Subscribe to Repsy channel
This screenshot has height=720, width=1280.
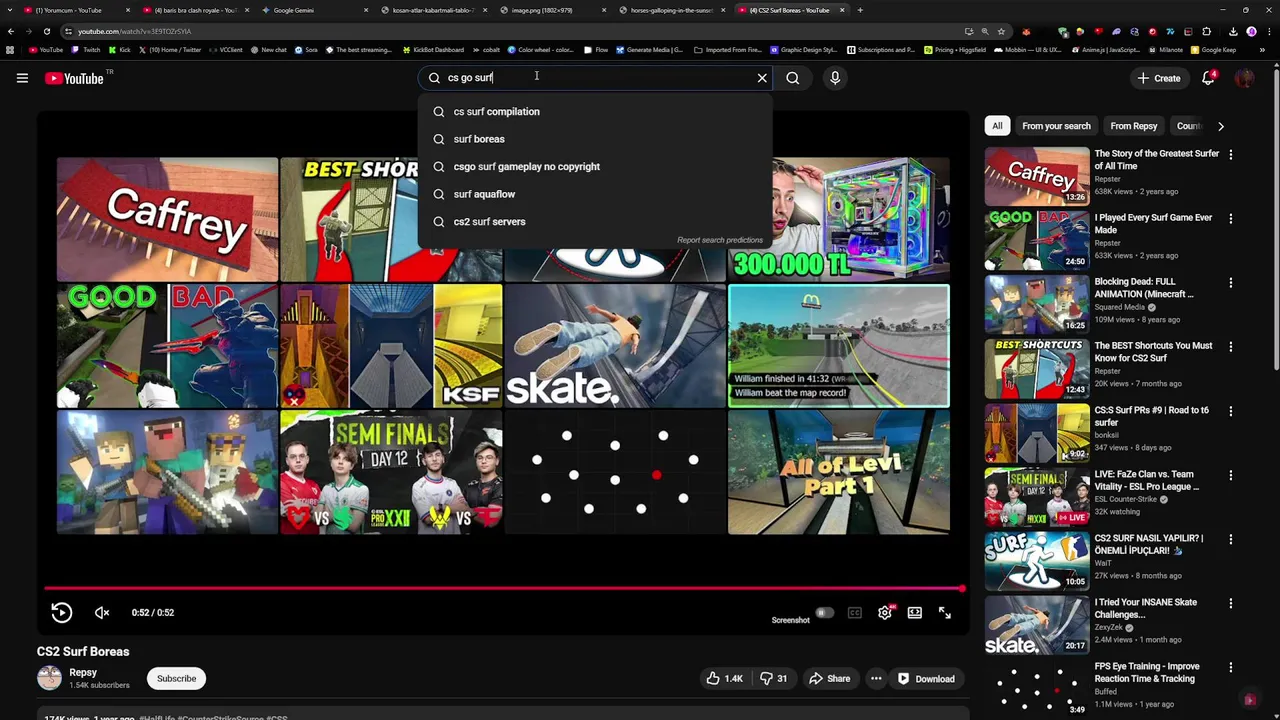pos(176,679)
